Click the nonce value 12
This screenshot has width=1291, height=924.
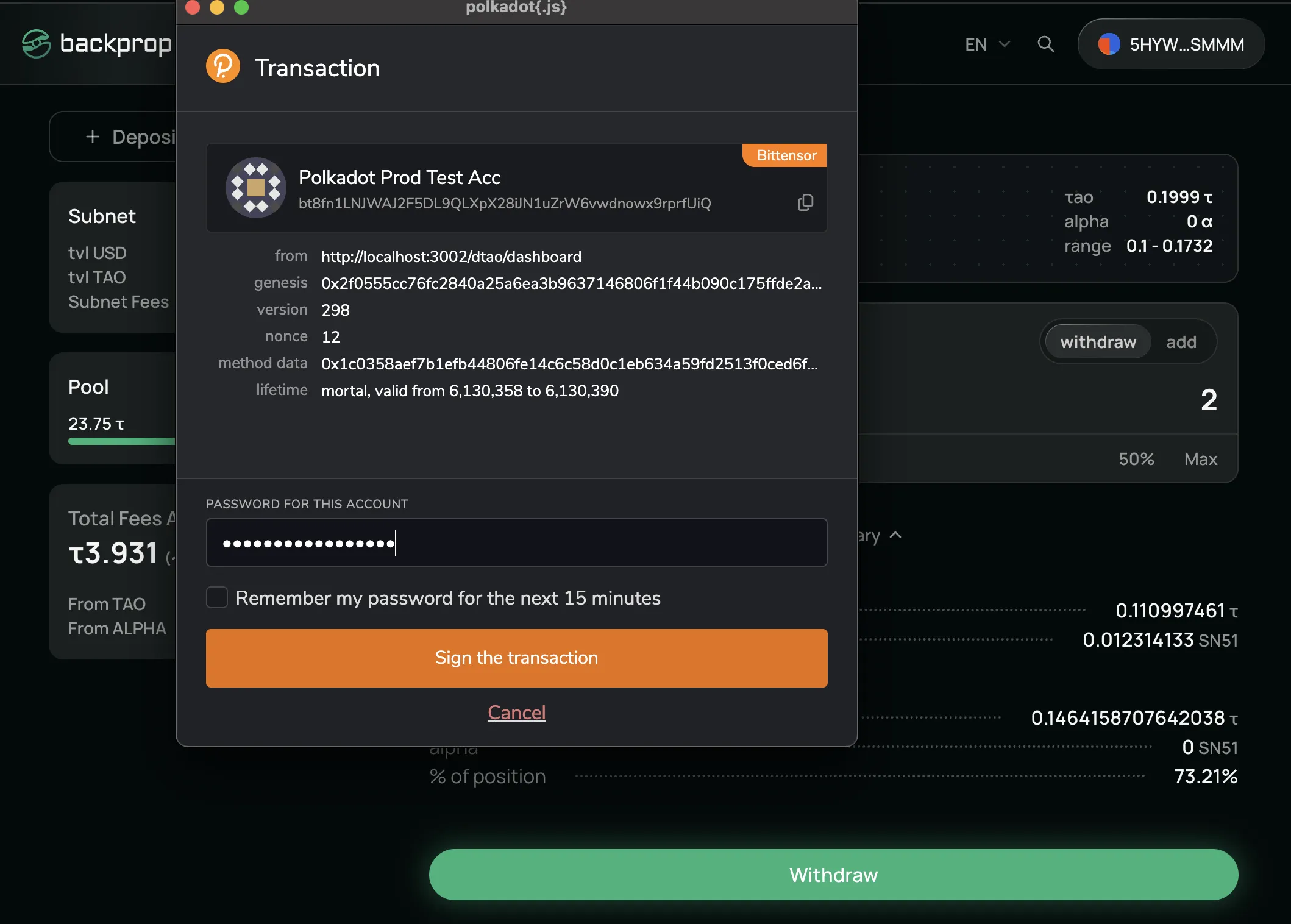point(330,337)
